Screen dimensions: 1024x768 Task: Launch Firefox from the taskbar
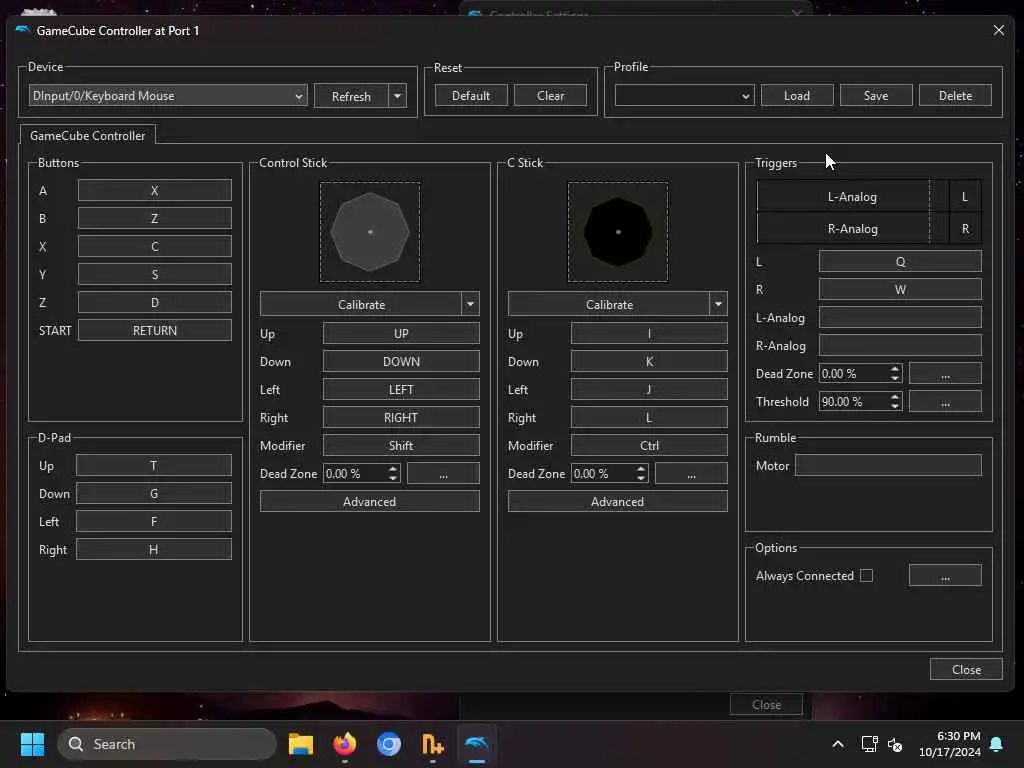(345, 744)
